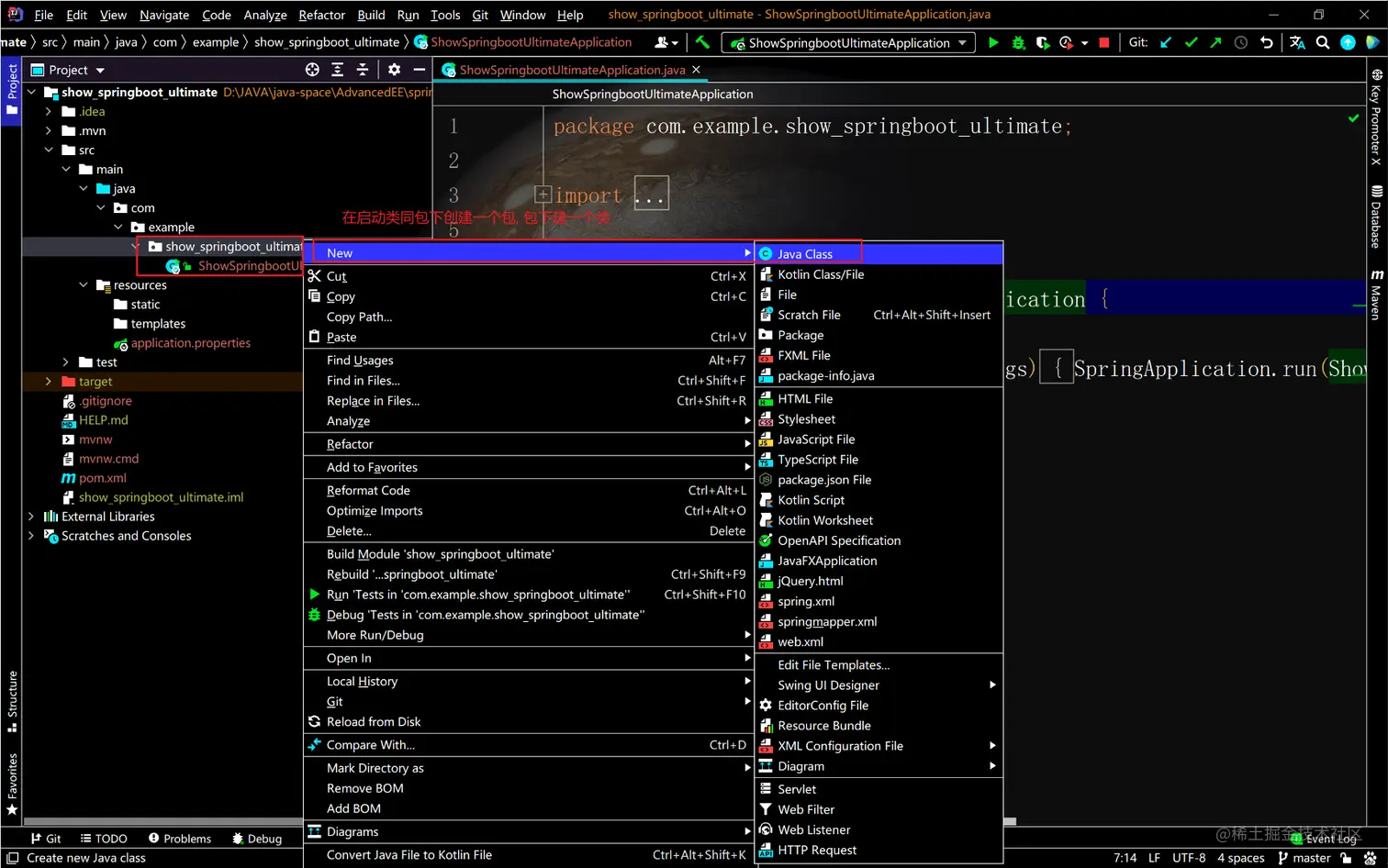Collapse the src folder

[49, 150]
